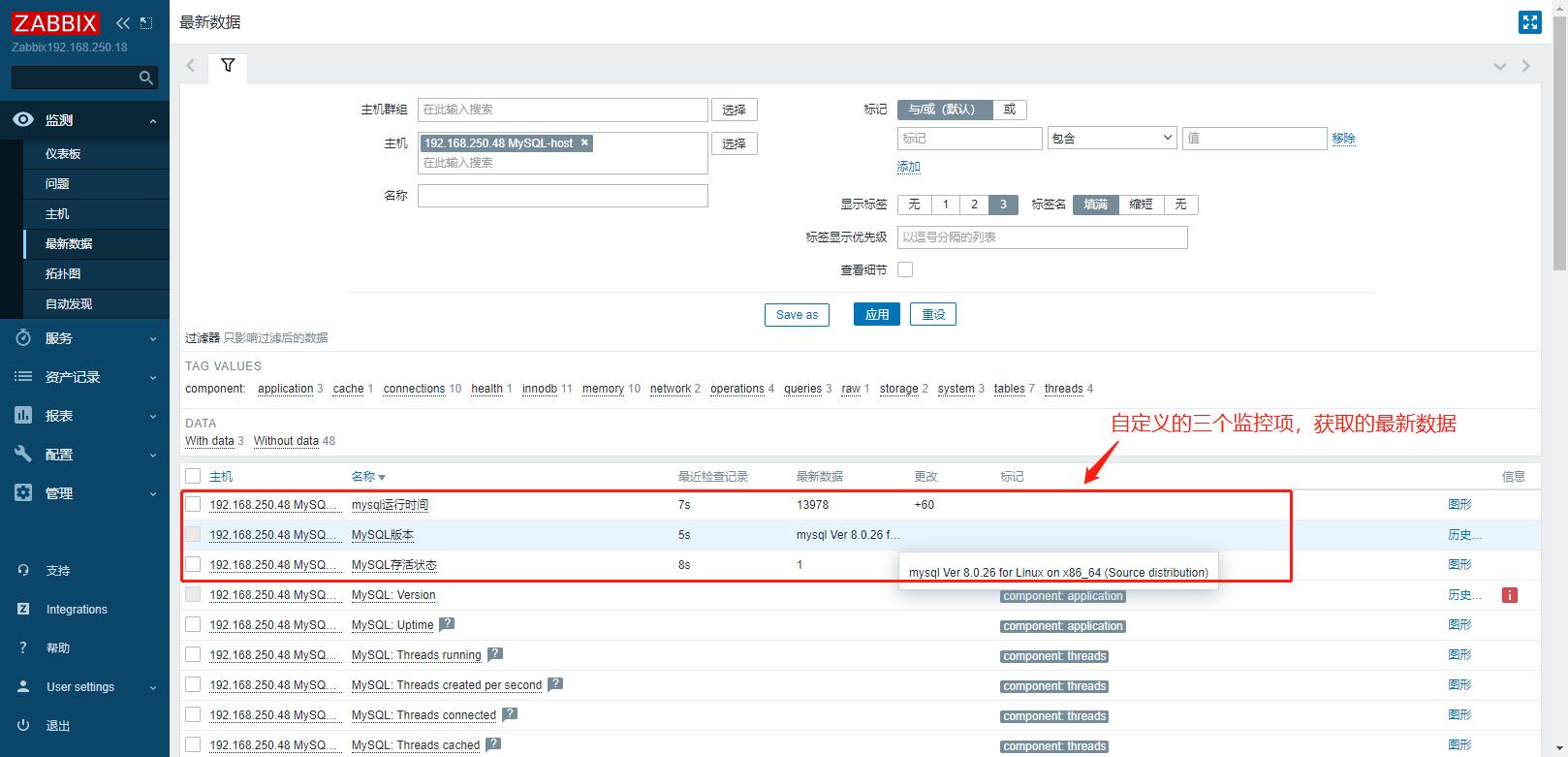This screenshot has width=1568, height=757.
Task: Expand the 服务 services menu
Action: [x=84, y=338]
